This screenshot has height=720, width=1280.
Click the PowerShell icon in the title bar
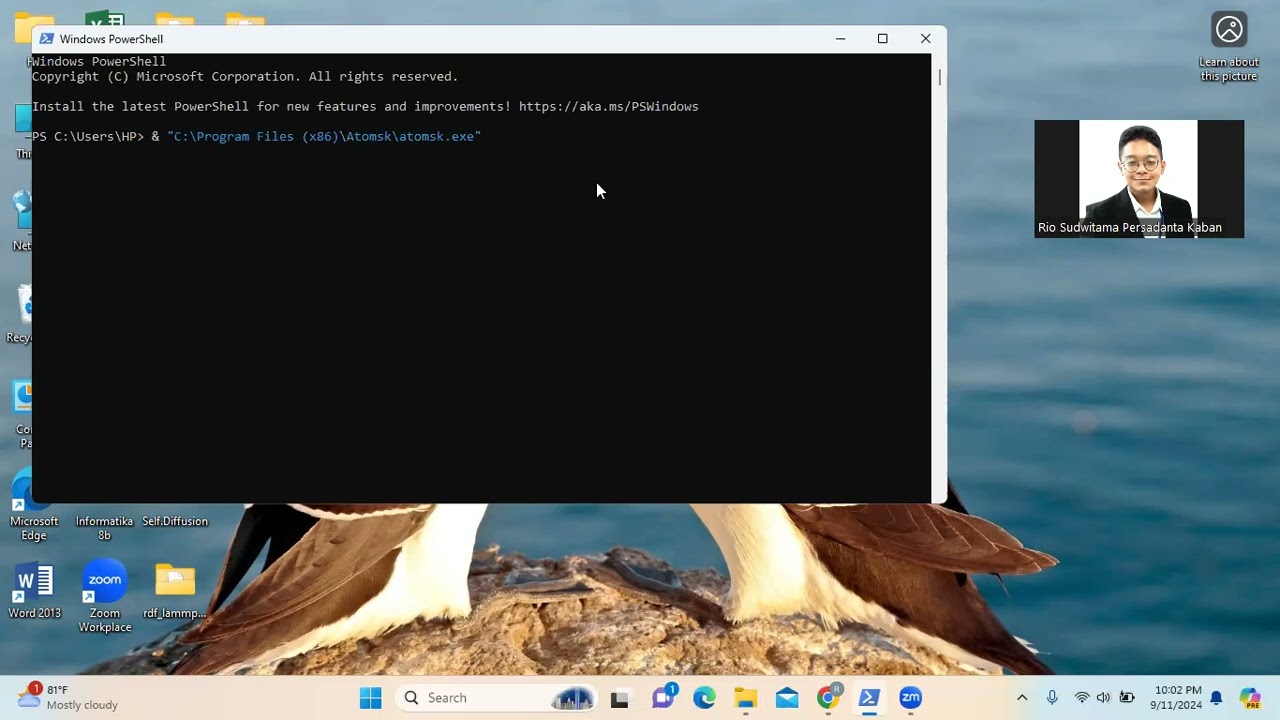coord(46,39)
